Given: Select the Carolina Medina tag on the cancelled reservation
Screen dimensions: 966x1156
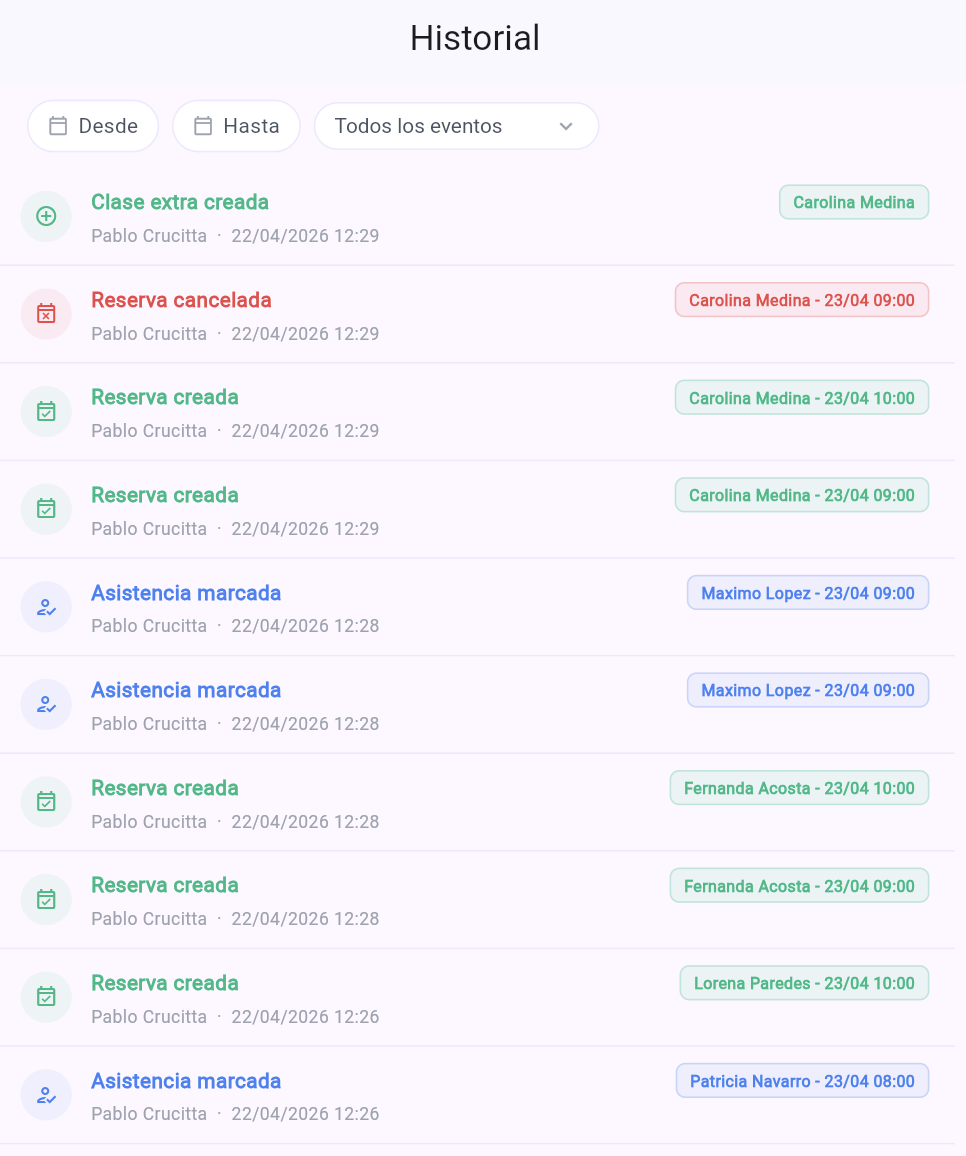Looking at the screenshot, I should click(x=801, y=299).
